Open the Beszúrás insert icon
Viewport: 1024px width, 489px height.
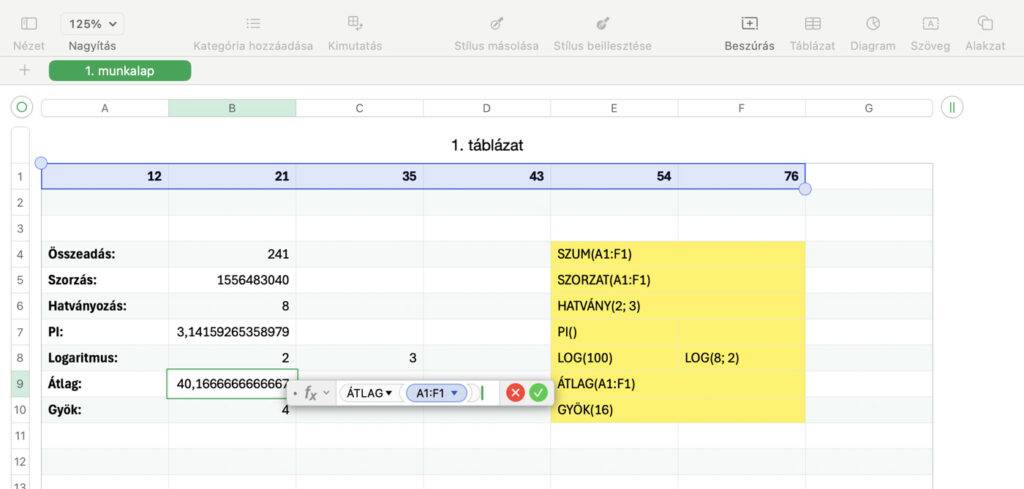(749, 24)
